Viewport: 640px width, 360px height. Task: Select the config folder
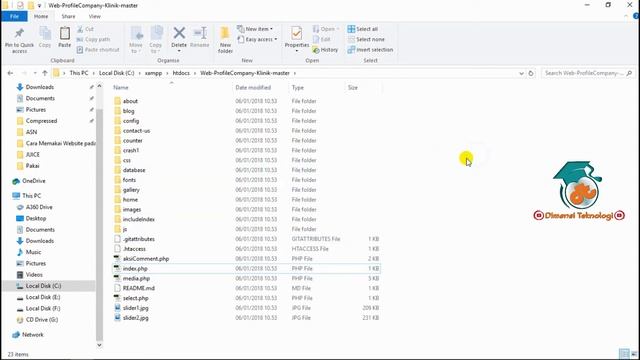[x=131, y=121]
